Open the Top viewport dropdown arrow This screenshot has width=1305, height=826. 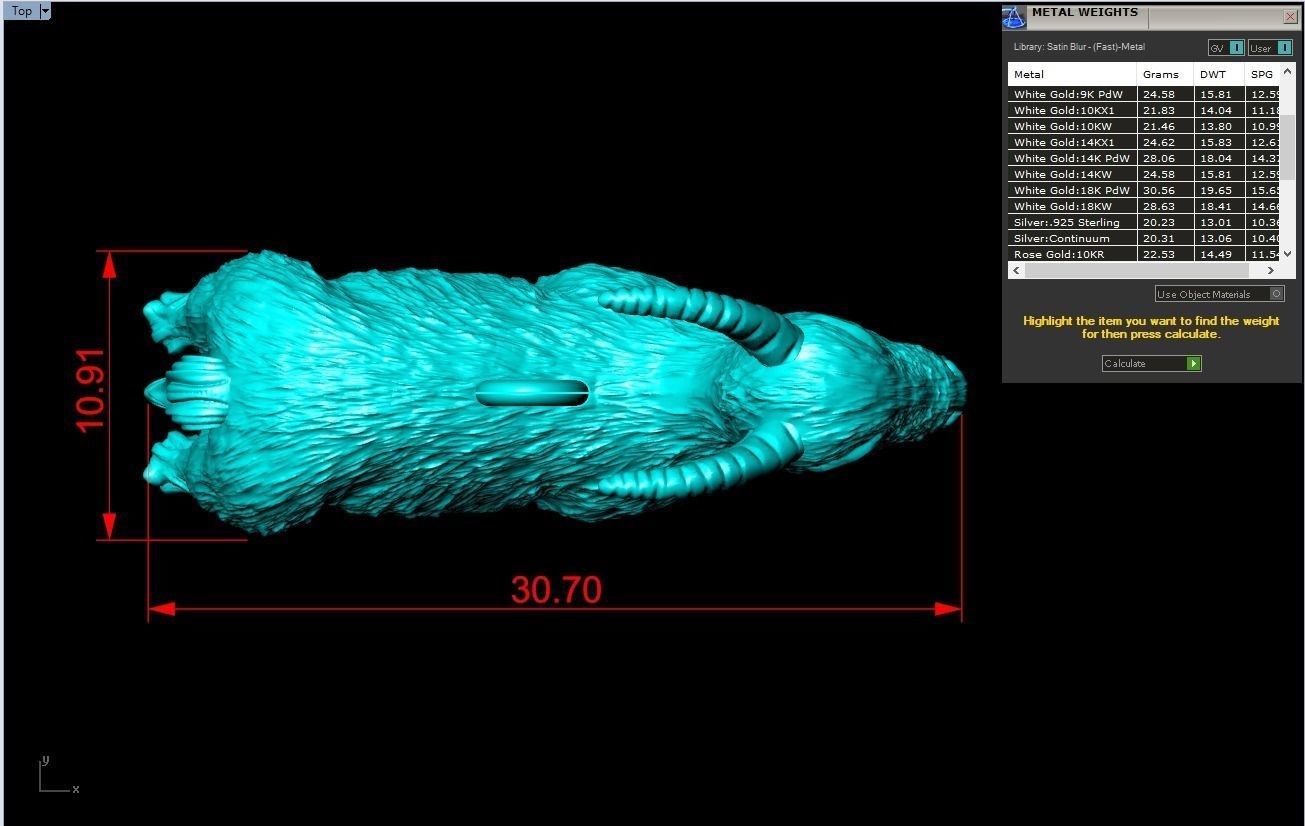click(44, 11)
